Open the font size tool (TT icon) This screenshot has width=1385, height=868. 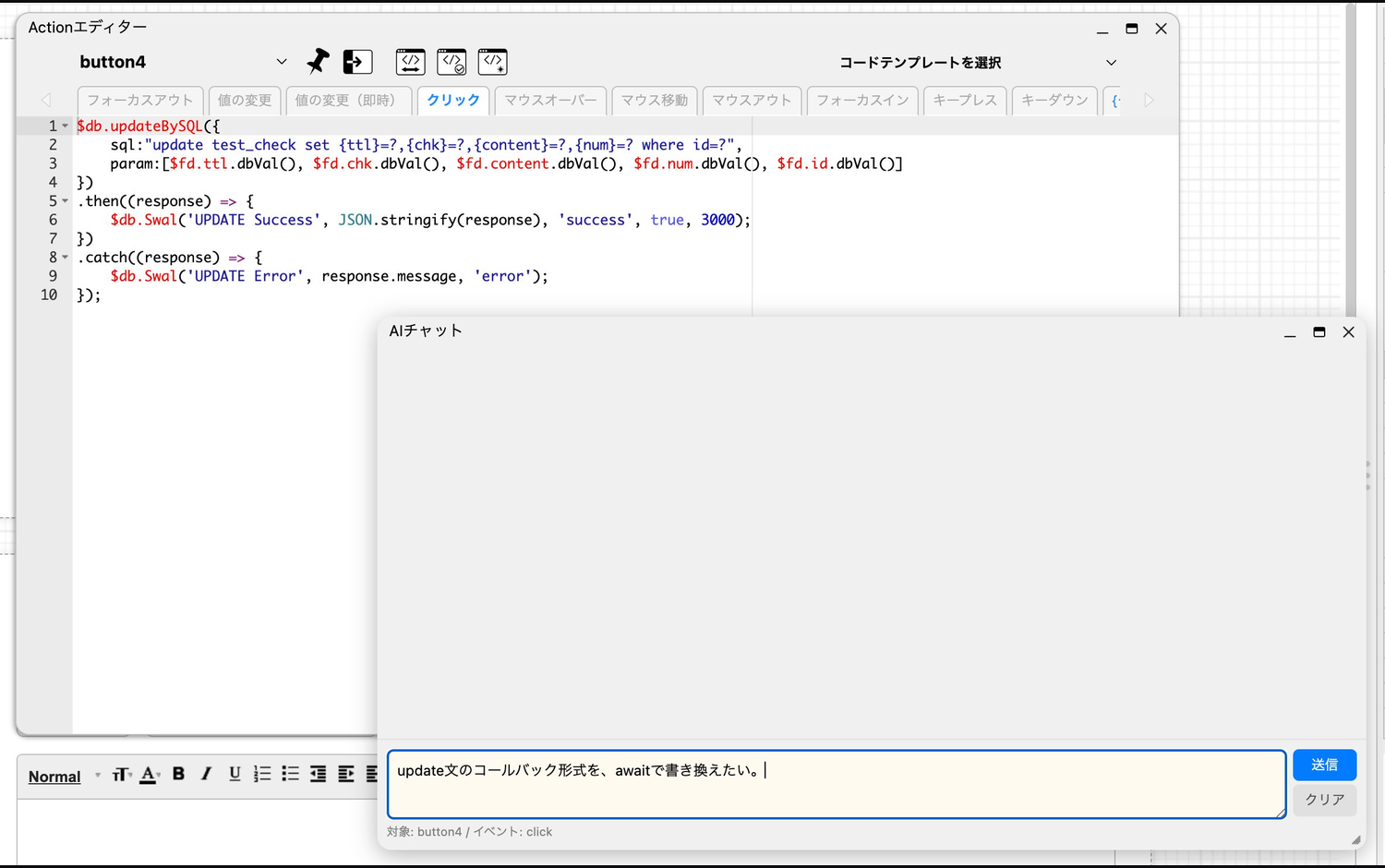(x=122, y=775)
